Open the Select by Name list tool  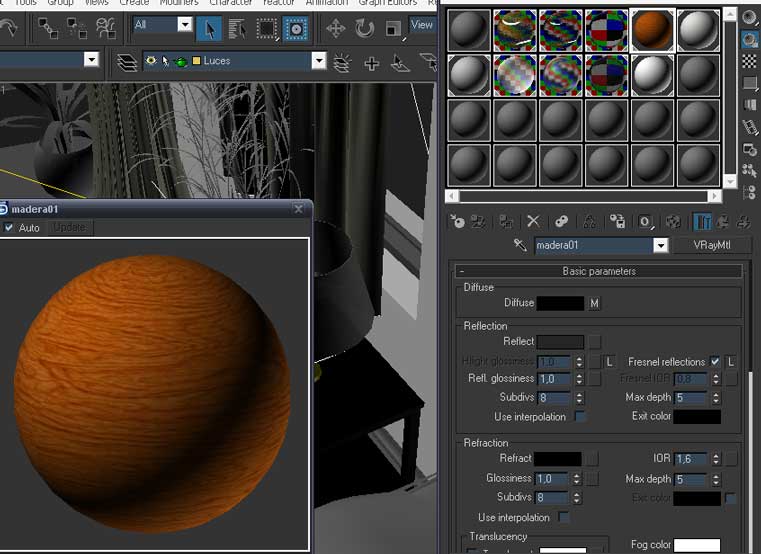click(237, 29)
